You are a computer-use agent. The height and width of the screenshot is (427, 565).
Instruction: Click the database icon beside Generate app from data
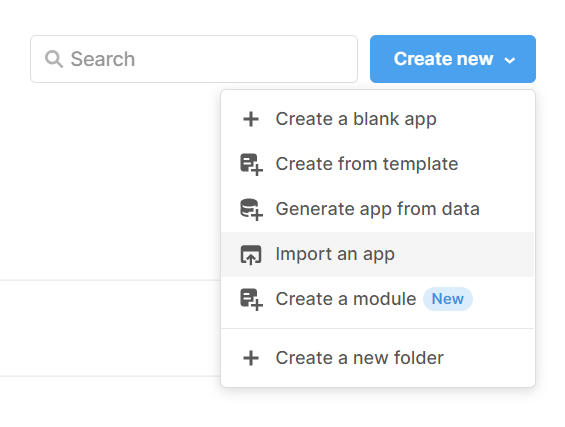tap(251, 210)
